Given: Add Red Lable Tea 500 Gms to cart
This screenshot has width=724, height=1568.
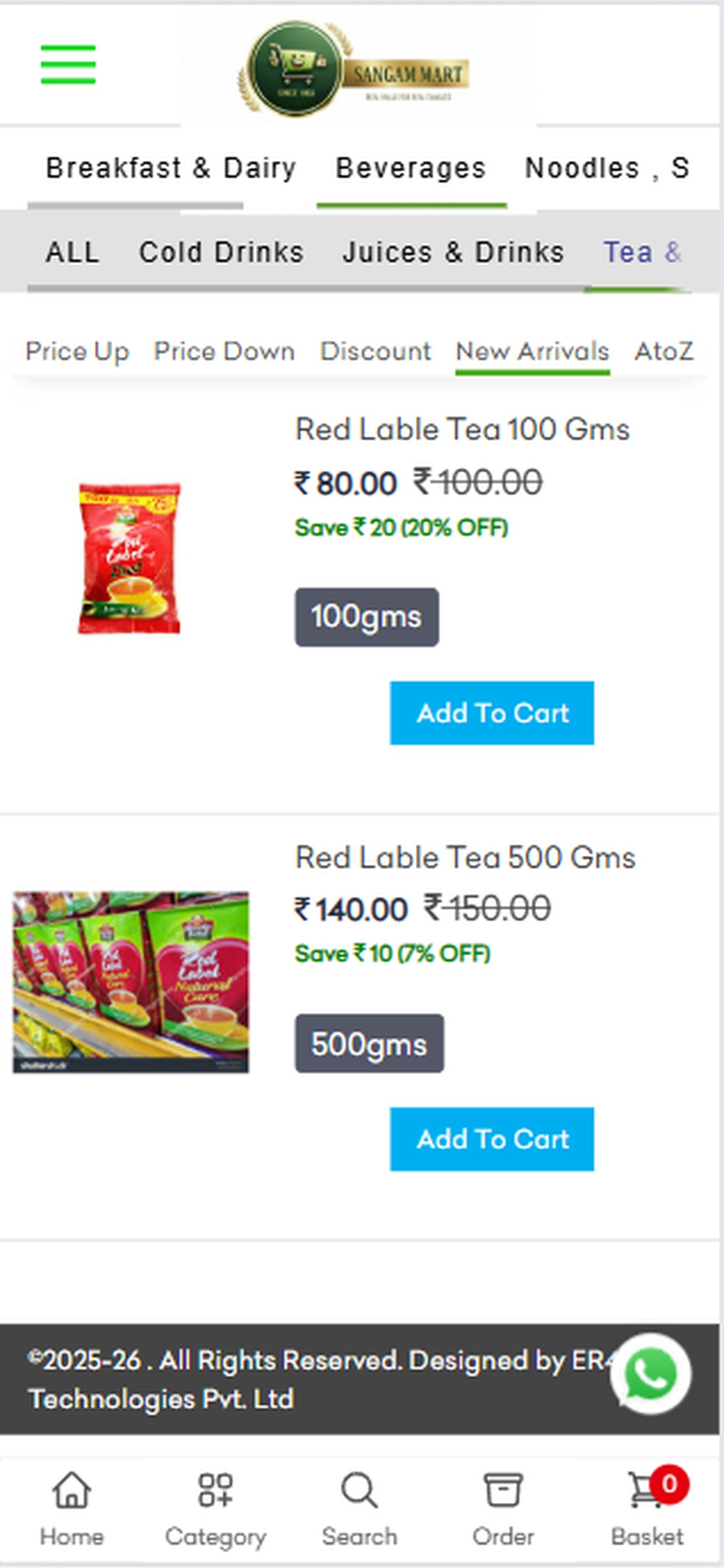Looking at the screenshot, I should [491, 1139].
